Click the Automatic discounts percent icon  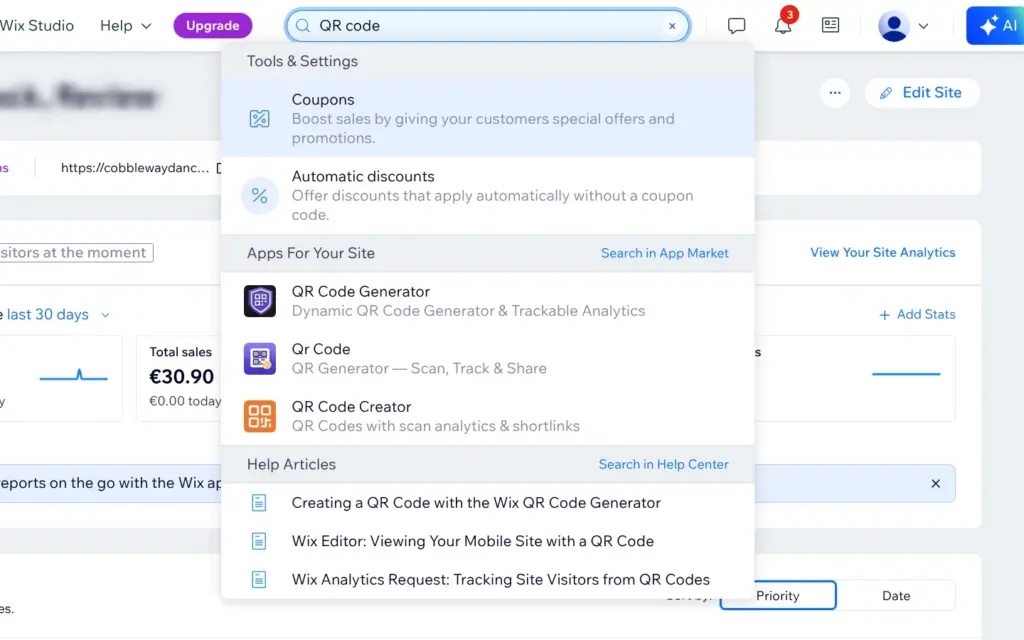pyautogui.click(x=259, y=195)
